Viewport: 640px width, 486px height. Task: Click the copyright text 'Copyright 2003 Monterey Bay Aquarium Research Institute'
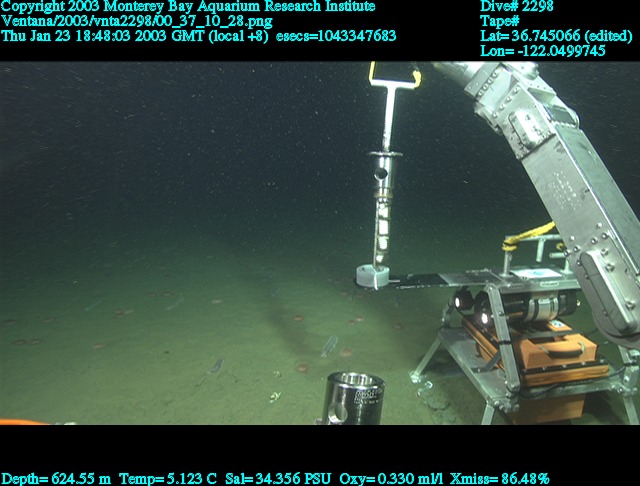click(x=188, y=7)
